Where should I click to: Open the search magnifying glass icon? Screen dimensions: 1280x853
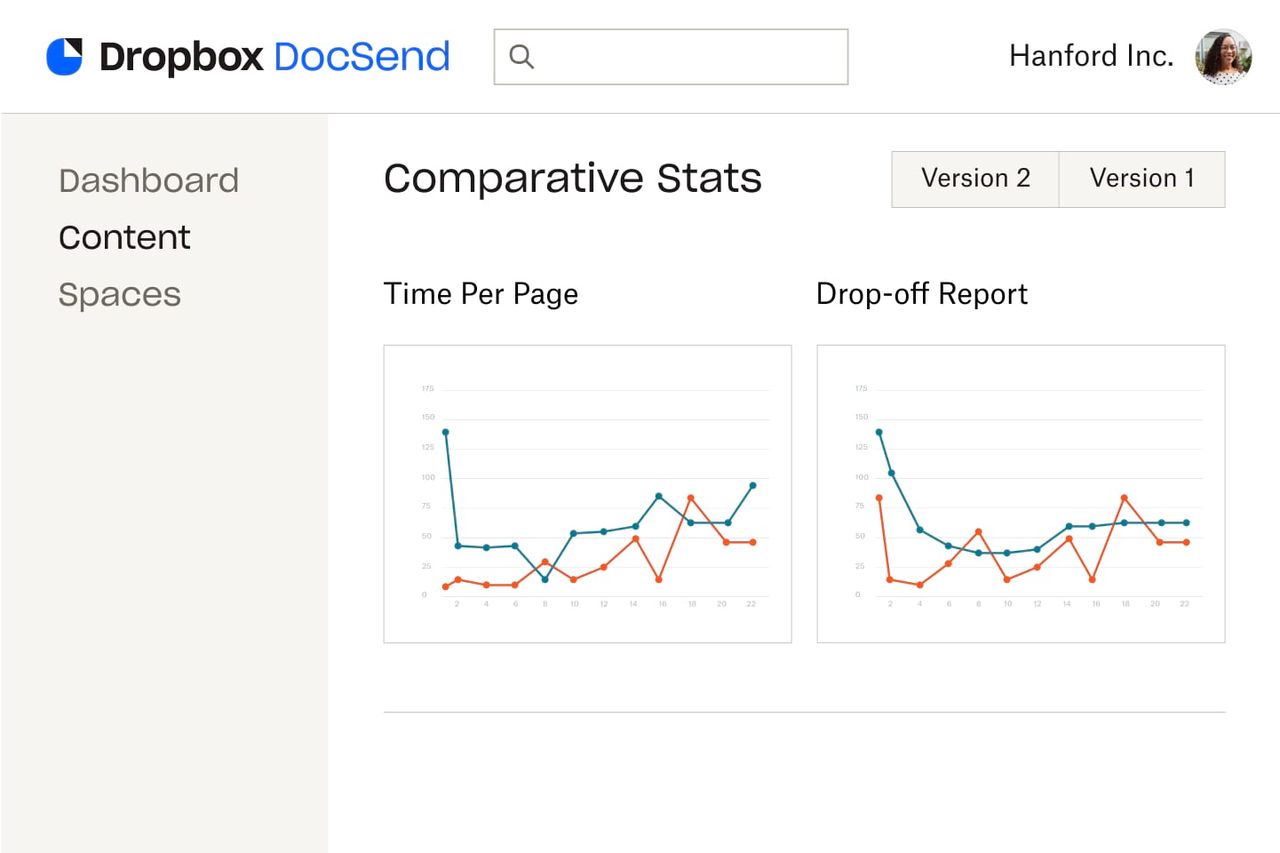pos(521,57)
